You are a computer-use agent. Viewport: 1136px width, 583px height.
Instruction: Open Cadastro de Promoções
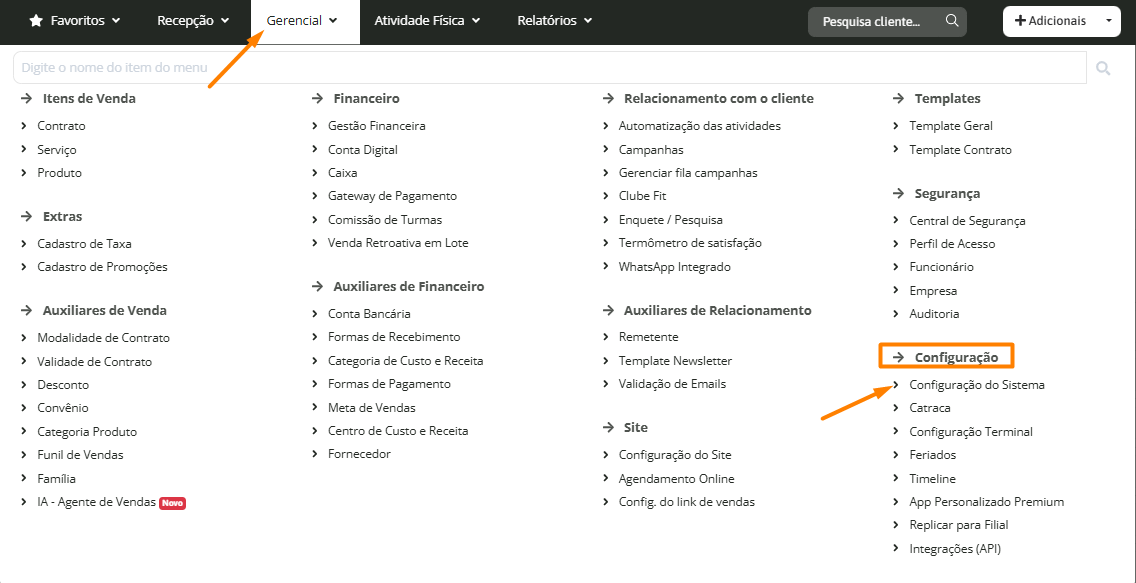pos(102,267)
